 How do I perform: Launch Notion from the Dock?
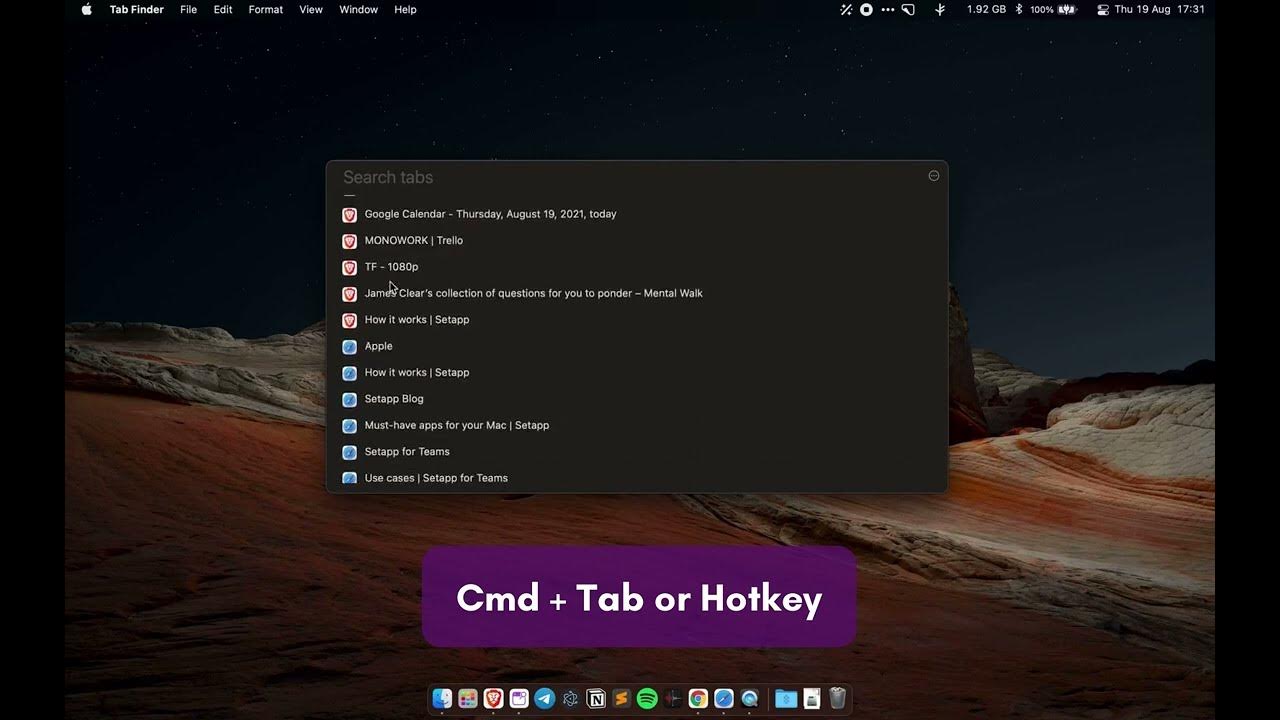(x=596, y=699)
